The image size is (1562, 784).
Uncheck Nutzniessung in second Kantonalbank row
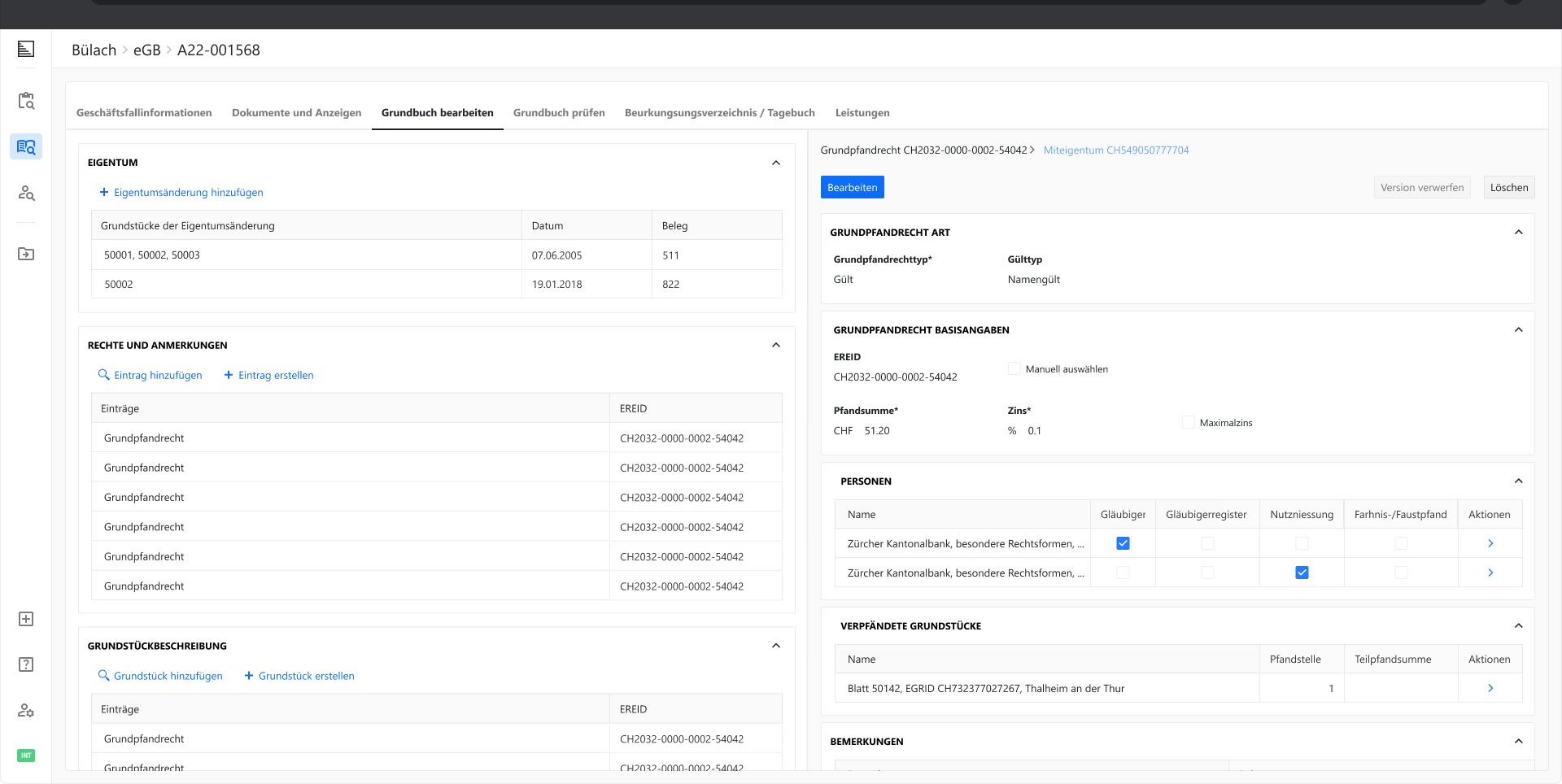[1302, 573]
